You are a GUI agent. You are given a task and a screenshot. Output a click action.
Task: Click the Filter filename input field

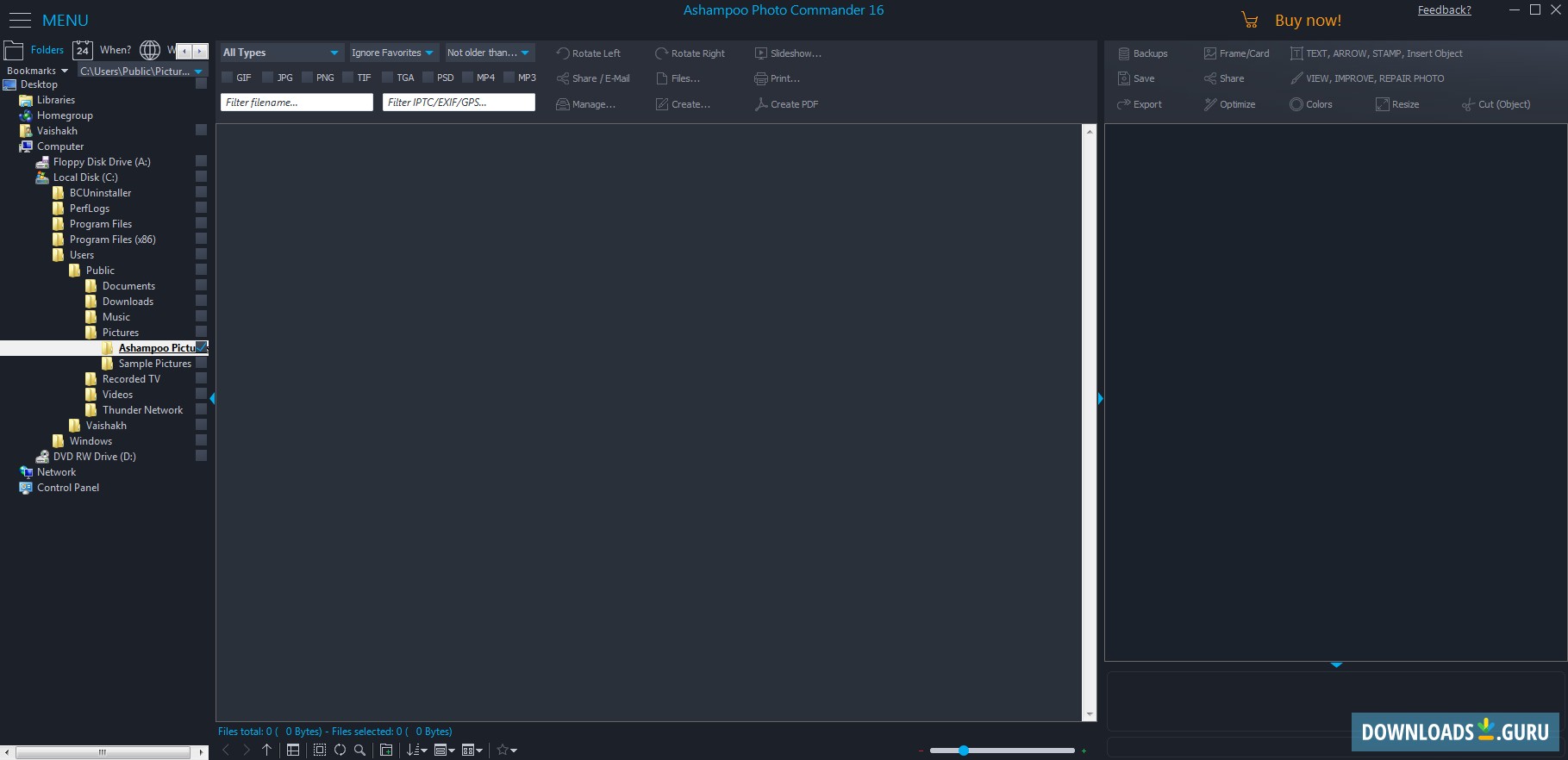[297, 103]
